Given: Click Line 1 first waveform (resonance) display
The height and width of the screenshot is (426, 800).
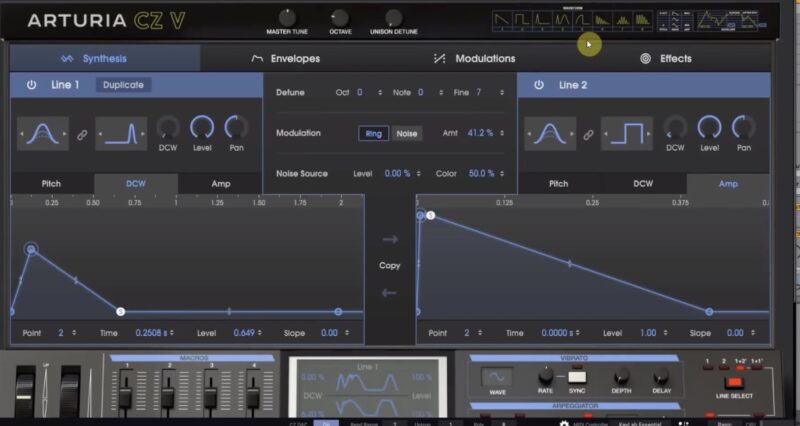Looking at the screenshot, I should pyautogui.click(x=43, y=134).
